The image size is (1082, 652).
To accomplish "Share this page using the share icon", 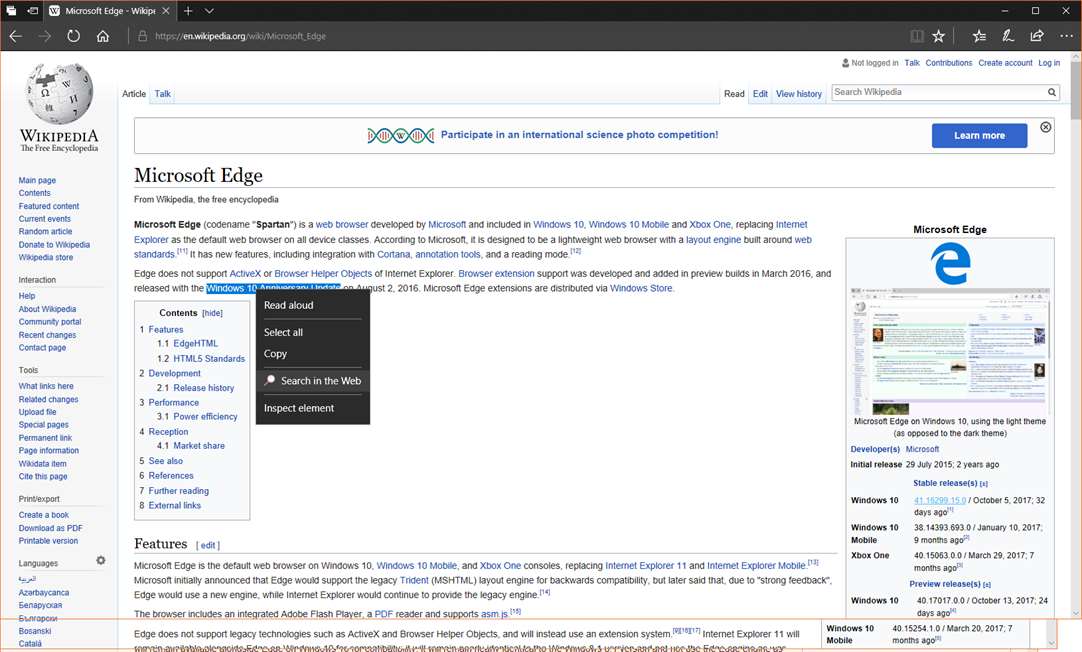I will coord(1038,36).
